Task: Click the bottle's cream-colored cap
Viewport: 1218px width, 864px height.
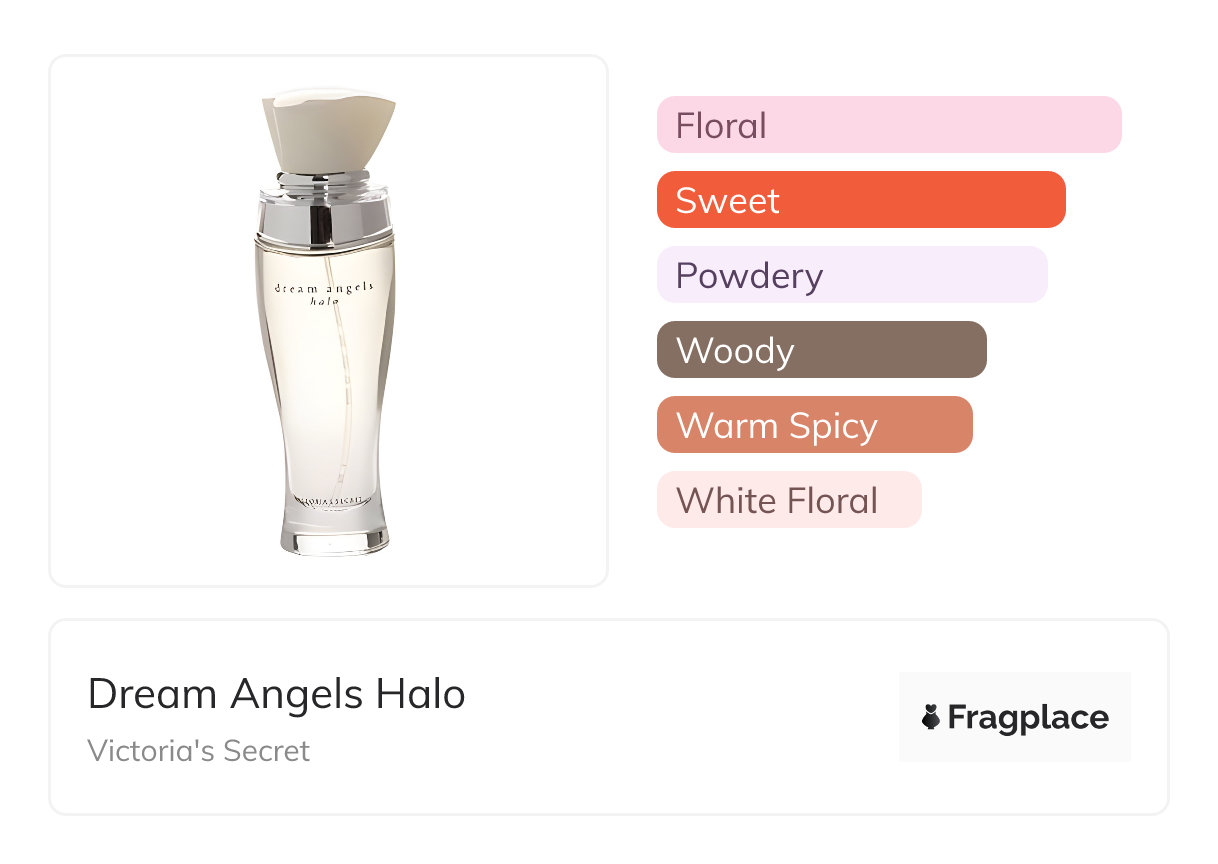Action: [x=329, y=130]
